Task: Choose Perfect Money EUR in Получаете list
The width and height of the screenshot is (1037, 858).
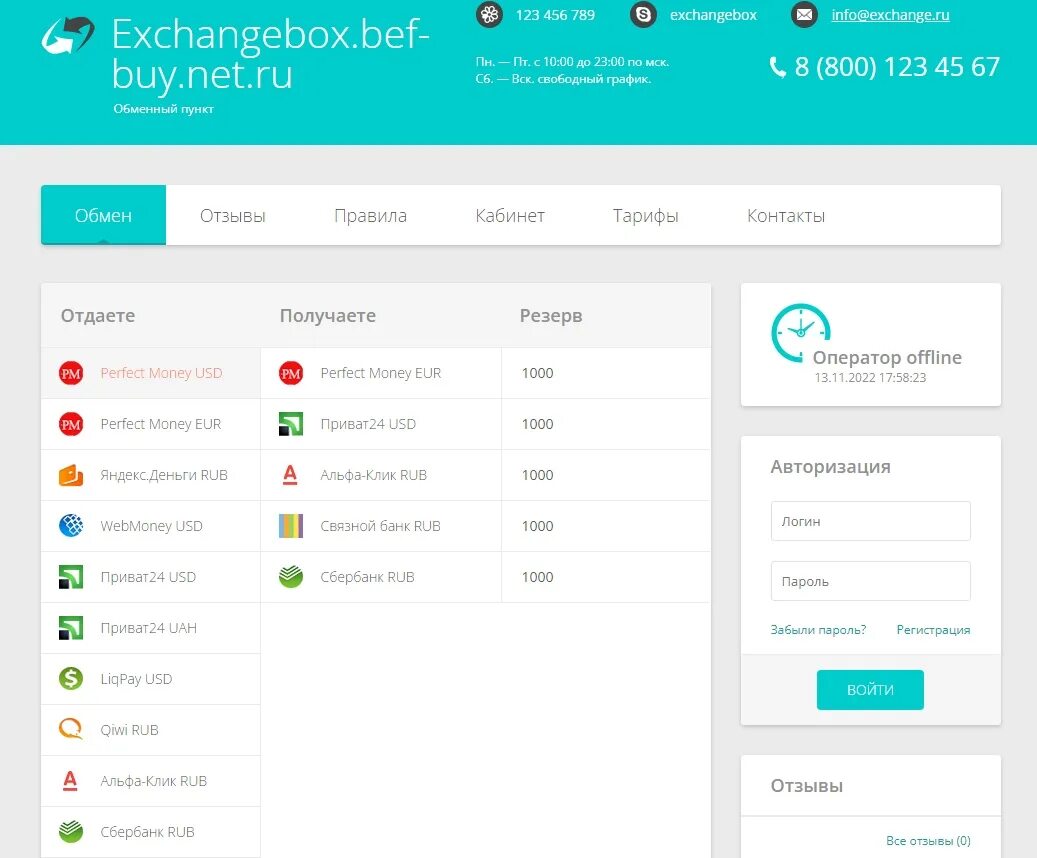Action: coord(381,374)
